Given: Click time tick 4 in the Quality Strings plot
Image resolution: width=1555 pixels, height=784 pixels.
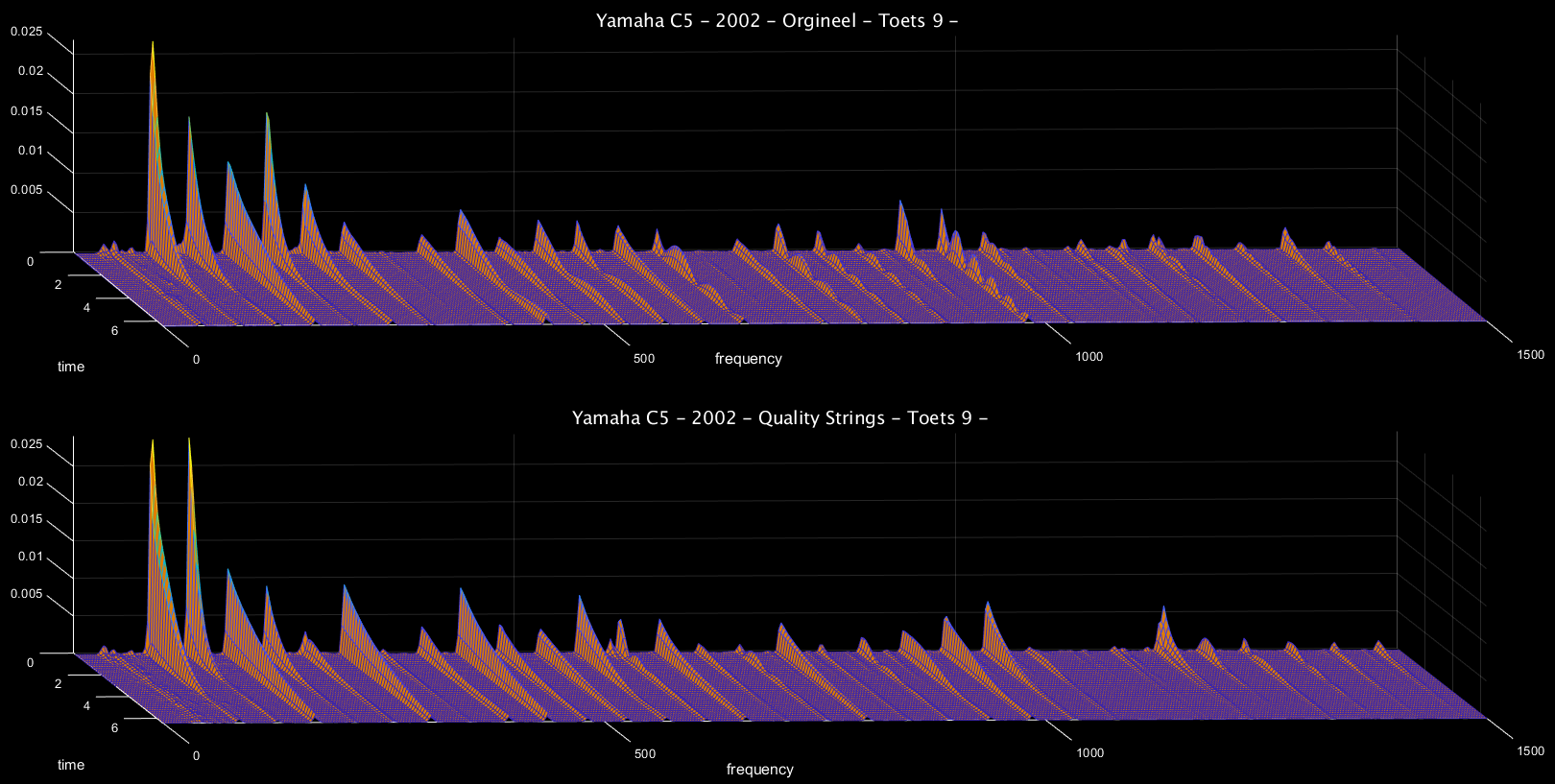Looking at the screenshot, I should 86,706.
